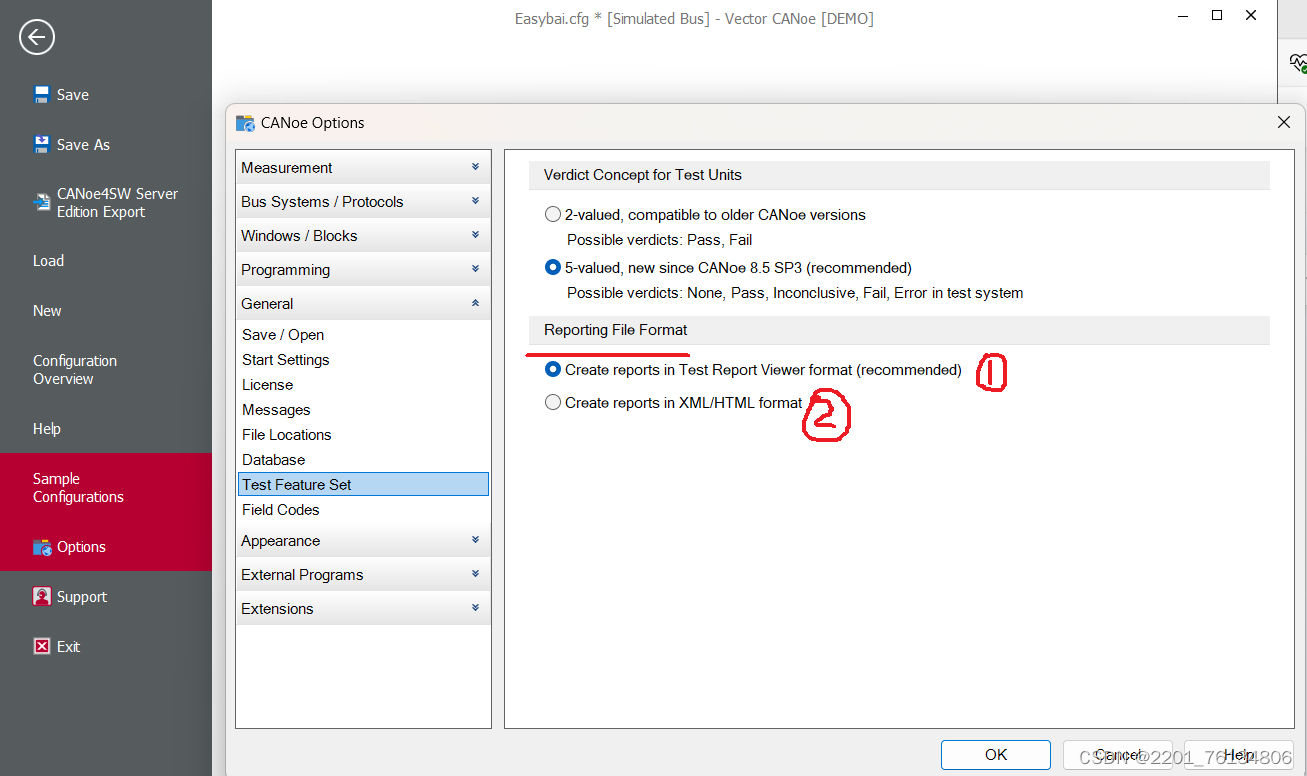Click the Save As disk icon
Viewport: 1307px width, 776px height.
(42, 145)
